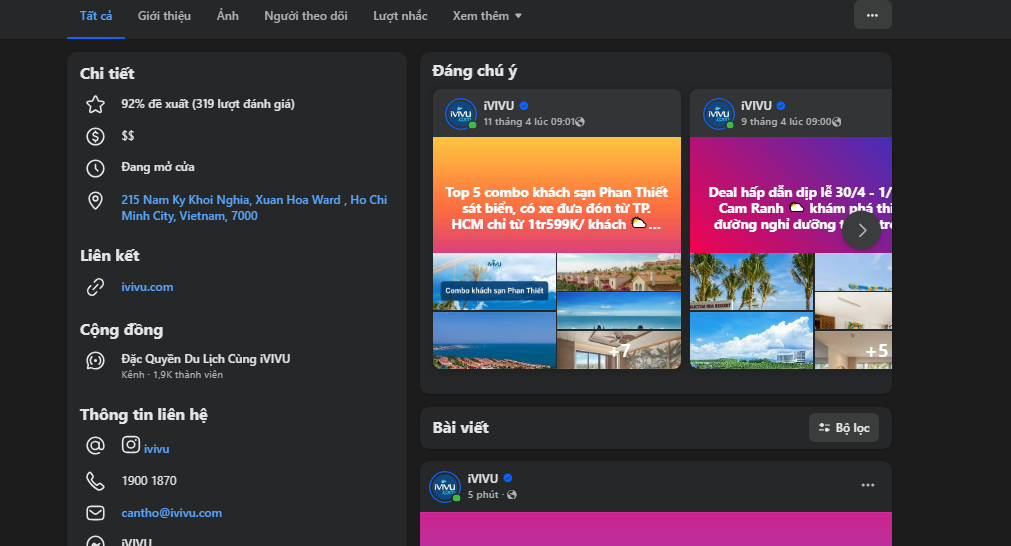The width and height of the screenshot is (1011, 546).
Task: Open the Người theo dõi tab
Action: (305, 16)
